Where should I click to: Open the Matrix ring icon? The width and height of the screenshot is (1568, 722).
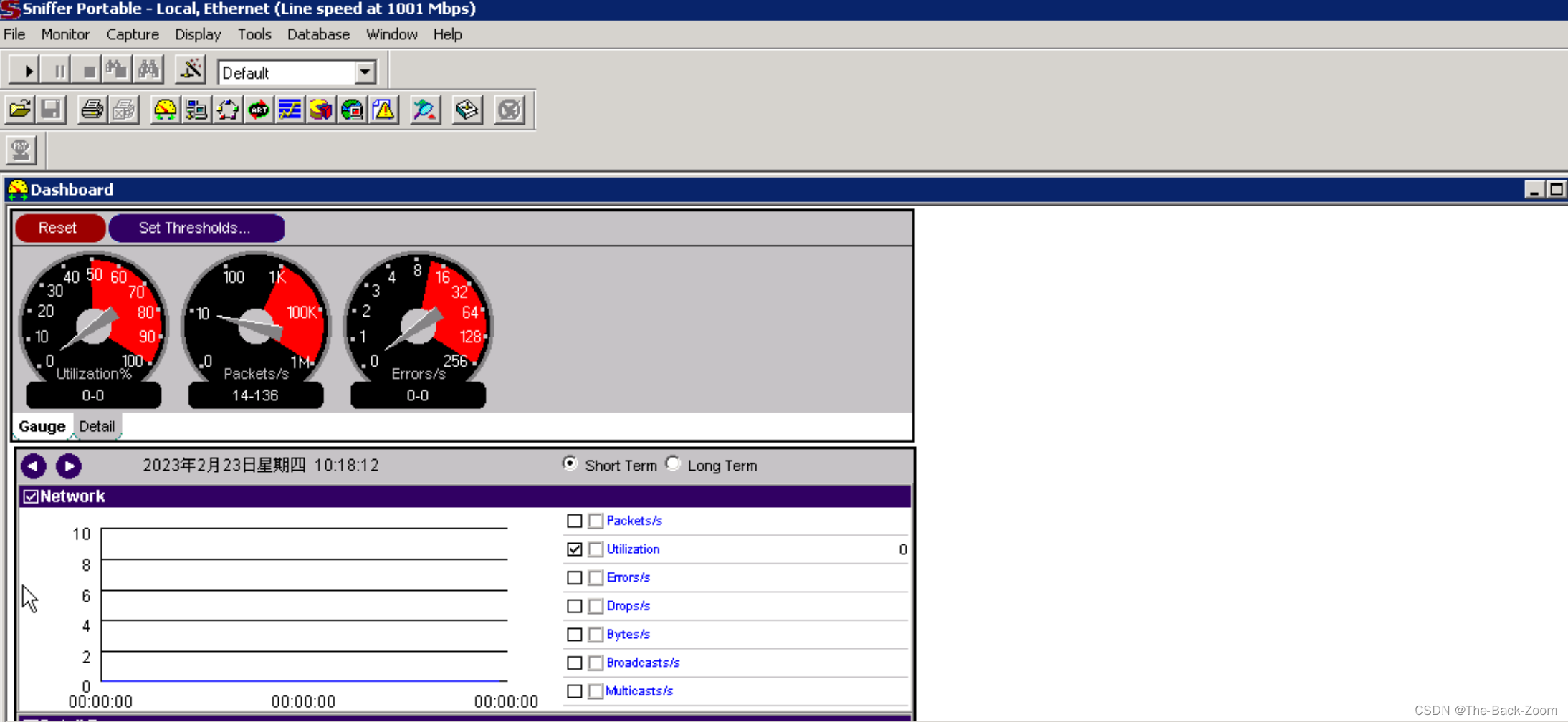coord(228,110)
